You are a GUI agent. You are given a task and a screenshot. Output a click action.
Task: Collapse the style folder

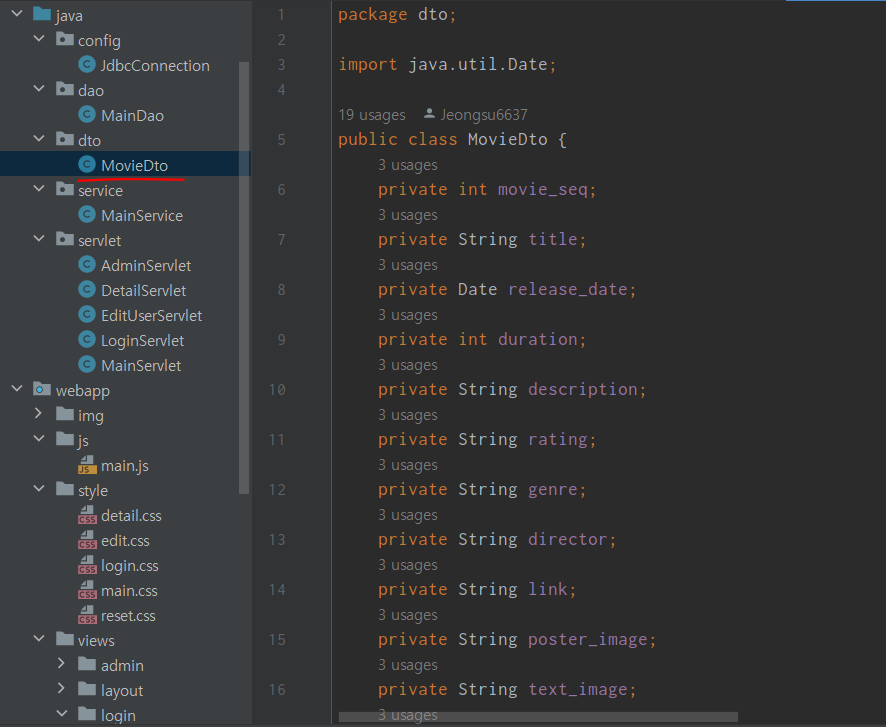pos(39,488)
